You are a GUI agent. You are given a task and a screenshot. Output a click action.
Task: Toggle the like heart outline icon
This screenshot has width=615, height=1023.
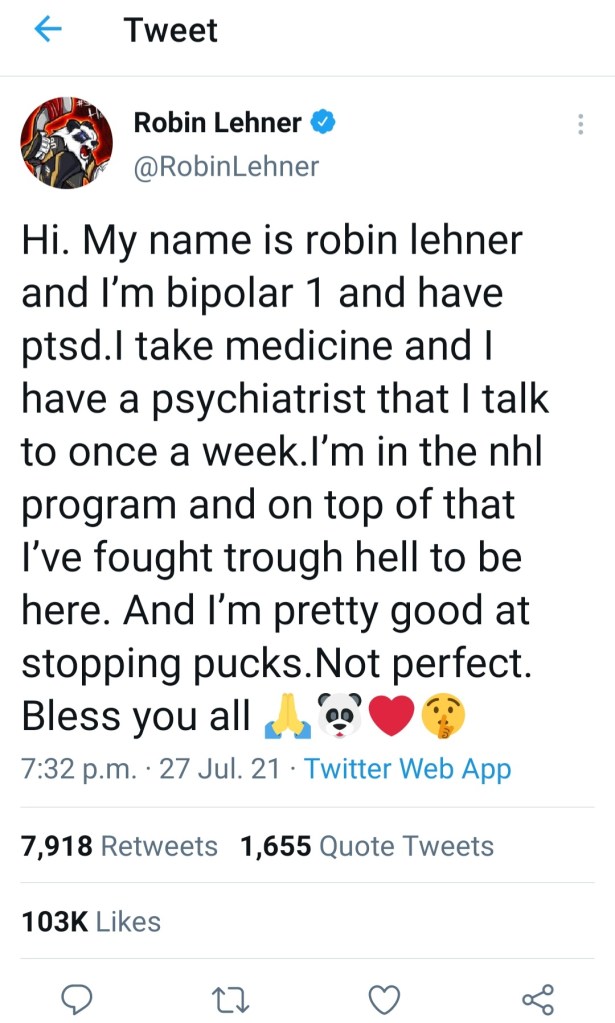385,997
